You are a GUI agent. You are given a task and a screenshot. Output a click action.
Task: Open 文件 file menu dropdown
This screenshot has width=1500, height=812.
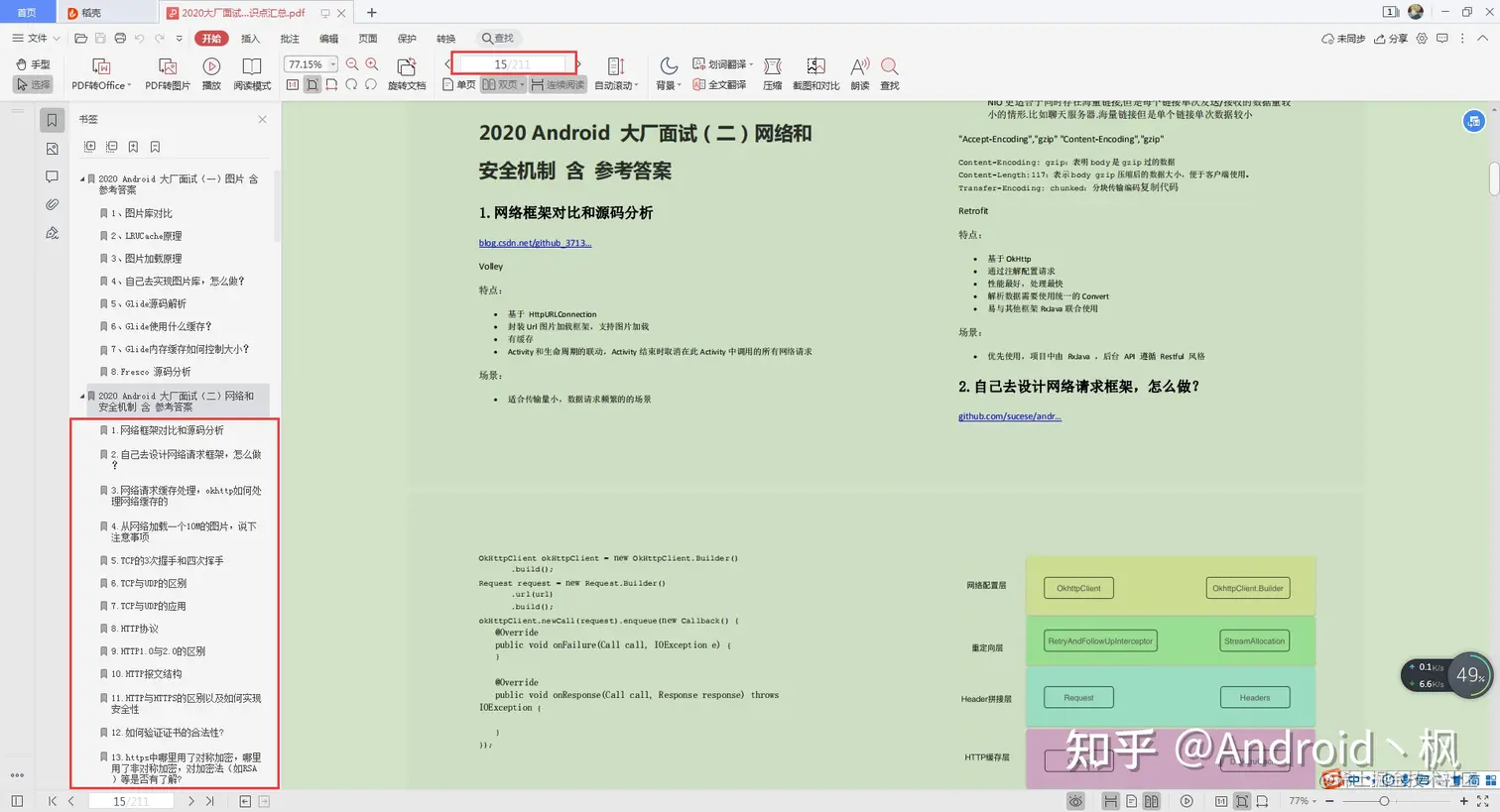click(36, 39)
